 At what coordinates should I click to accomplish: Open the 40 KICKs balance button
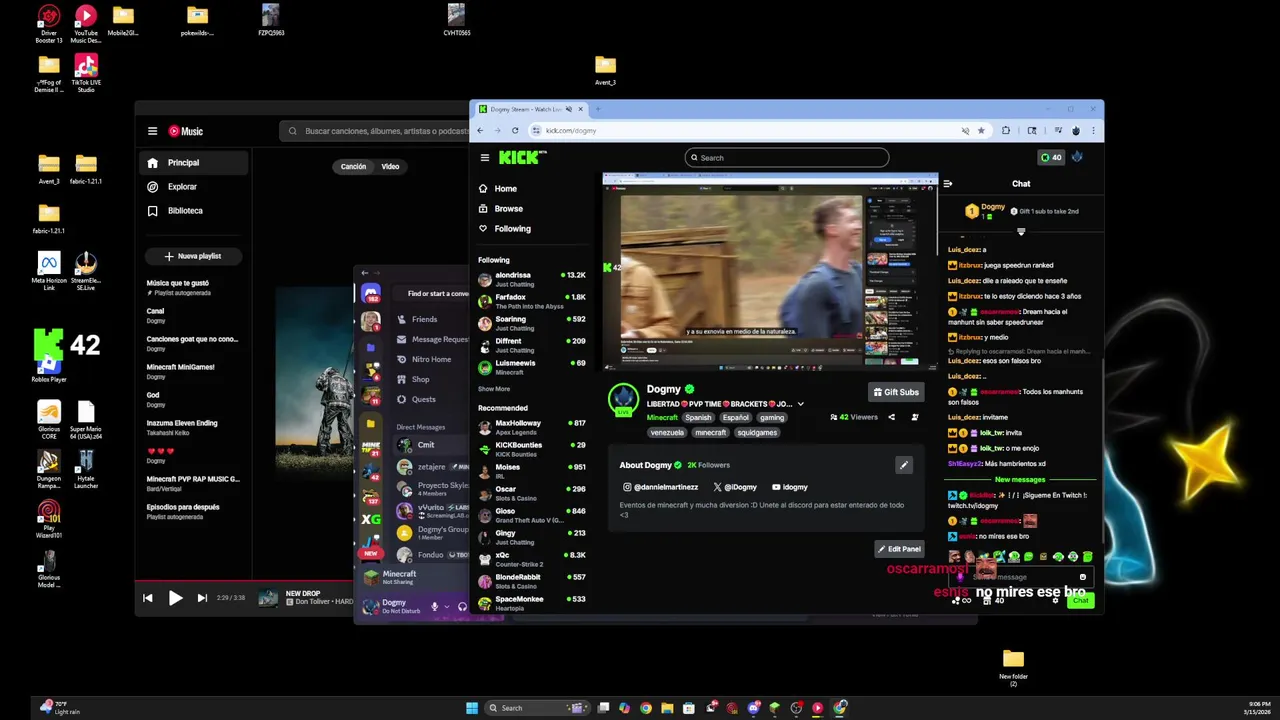coord(1050,157)
